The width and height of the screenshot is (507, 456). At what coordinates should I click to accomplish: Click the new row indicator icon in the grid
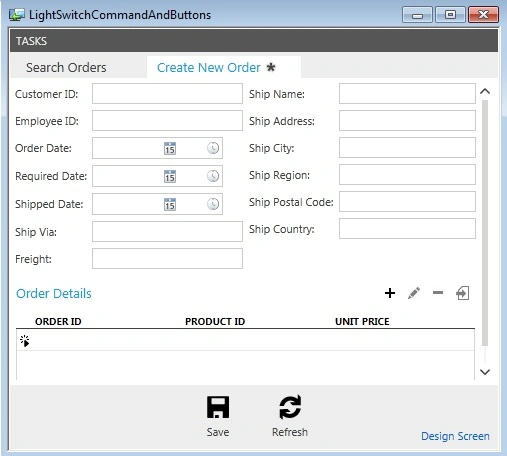pos(25,341)
